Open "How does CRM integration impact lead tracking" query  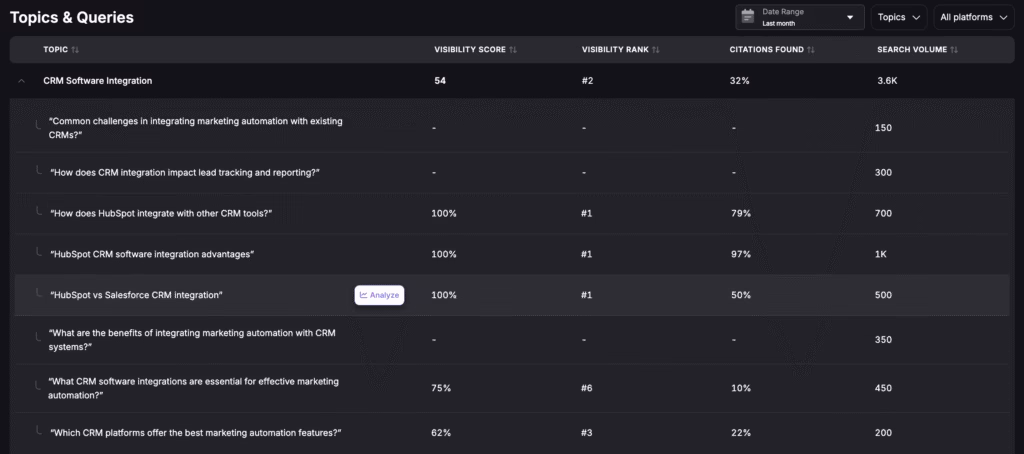point(184,172)
